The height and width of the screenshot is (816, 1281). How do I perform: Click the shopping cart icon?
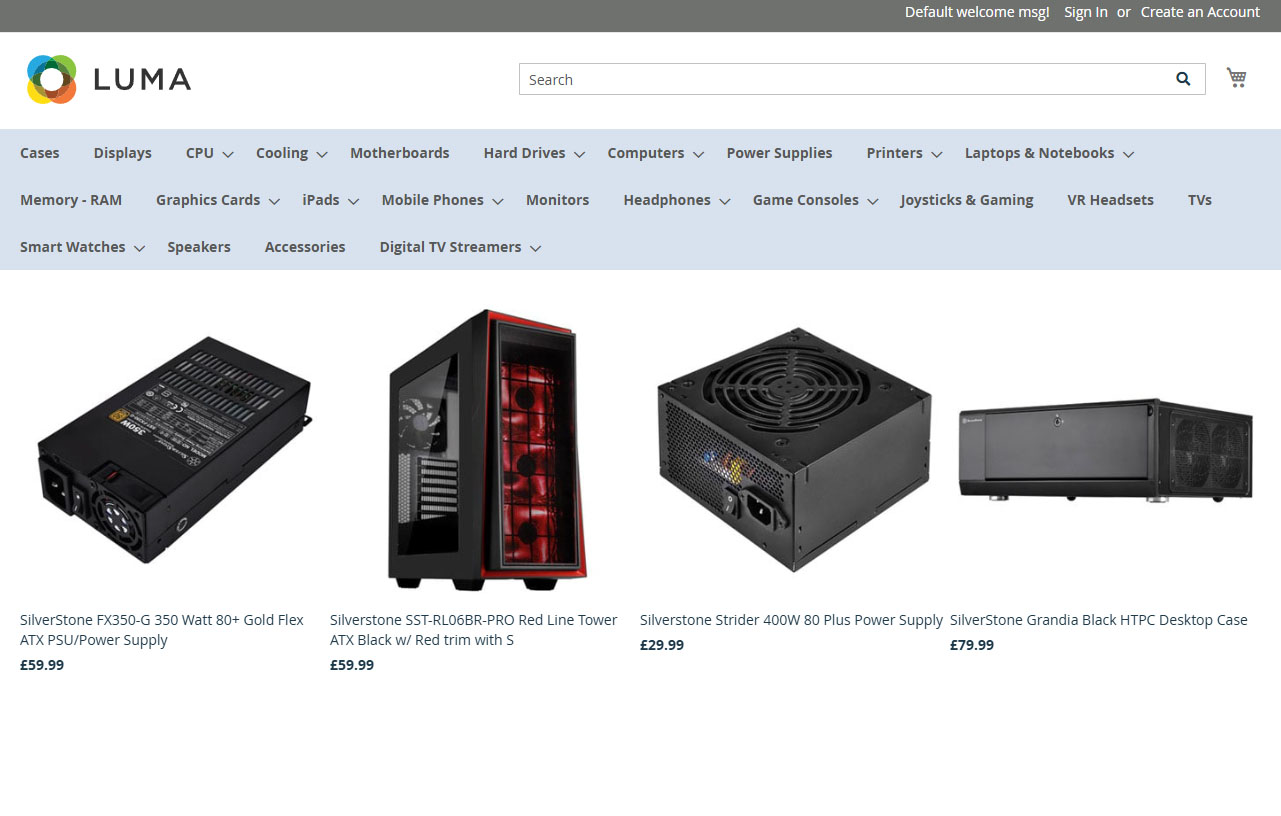pos(1236,78)
